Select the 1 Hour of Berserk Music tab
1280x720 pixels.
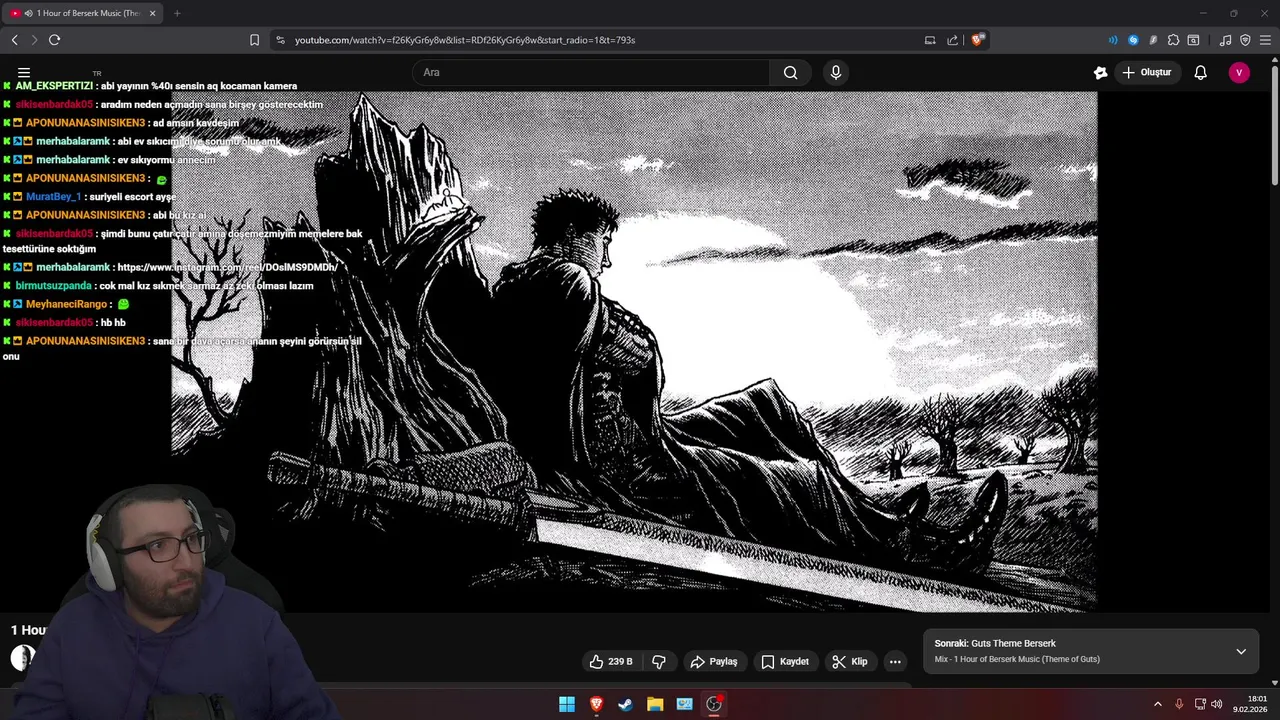coord(85,13)
